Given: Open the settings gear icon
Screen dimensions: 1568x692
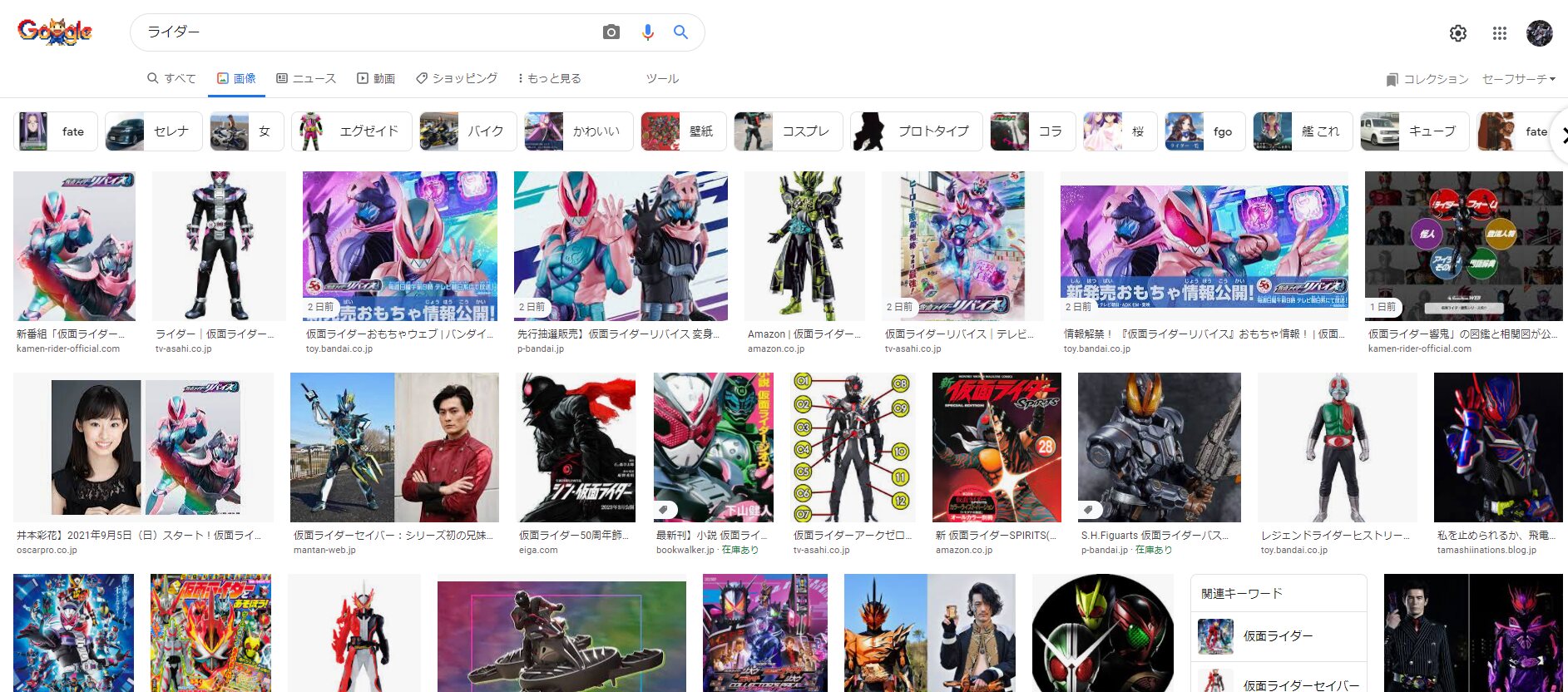Looking at the screenshot, I should click(1457, 33).
